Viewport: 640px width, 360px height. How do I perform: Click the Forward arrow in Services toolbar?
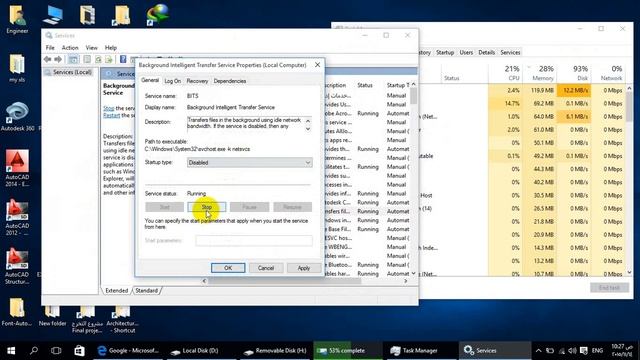point(58,60)
